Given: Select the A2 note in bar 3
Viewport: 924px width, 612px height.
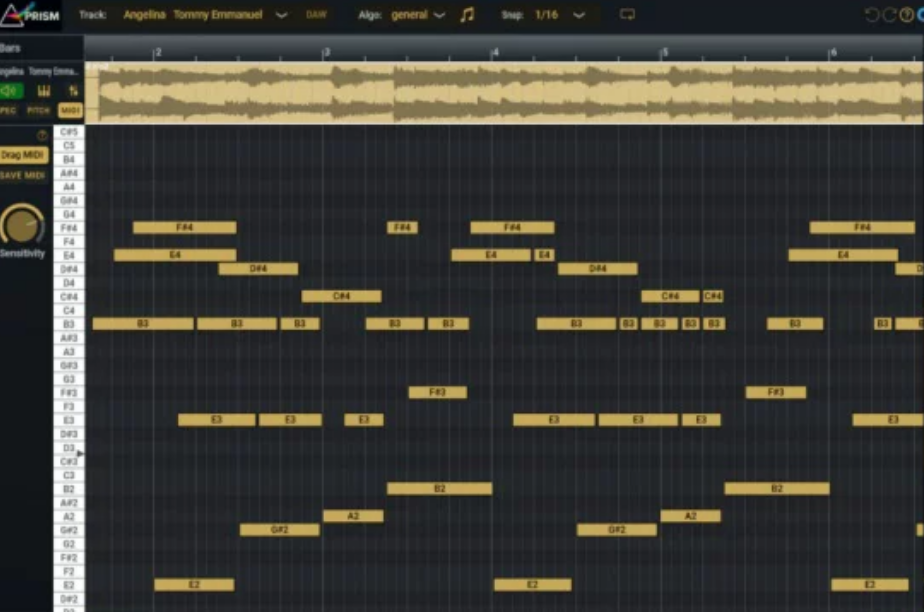Looking at the screenshot, I should coord(353,516).
